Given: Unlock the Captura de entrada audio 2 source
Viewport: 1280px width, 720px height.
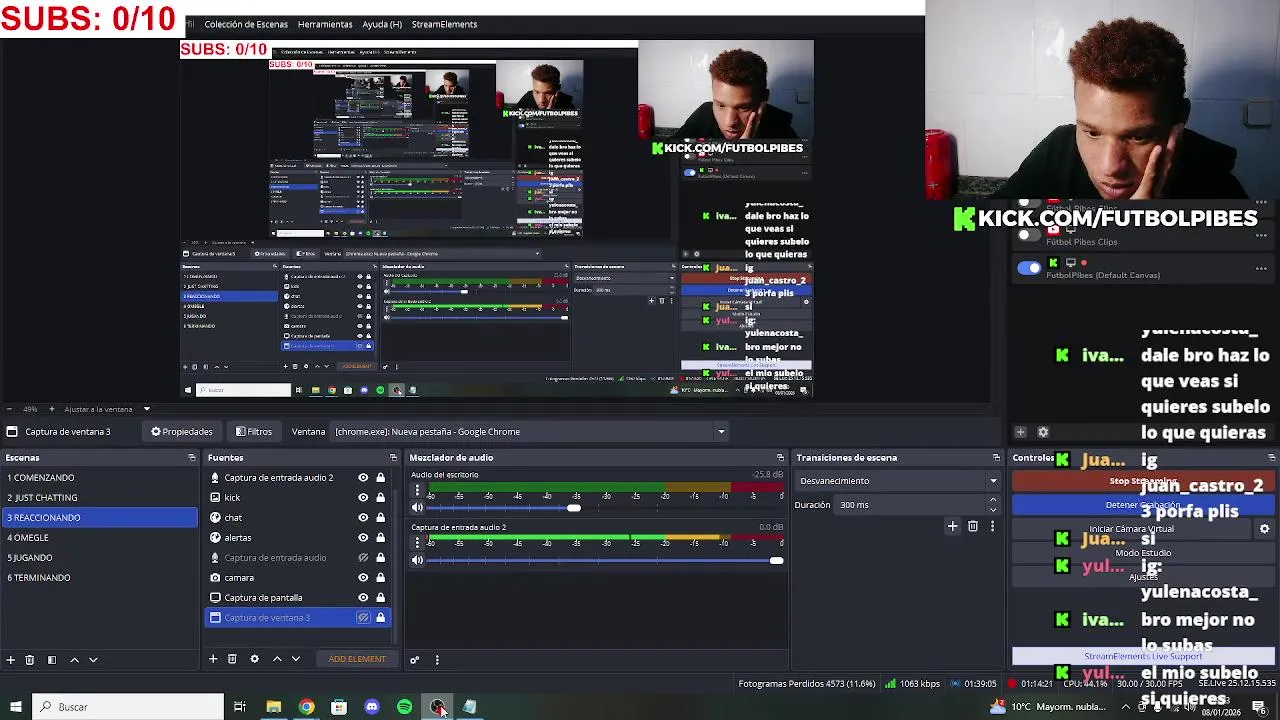Looking at the screenshot, I should (380, 478).
